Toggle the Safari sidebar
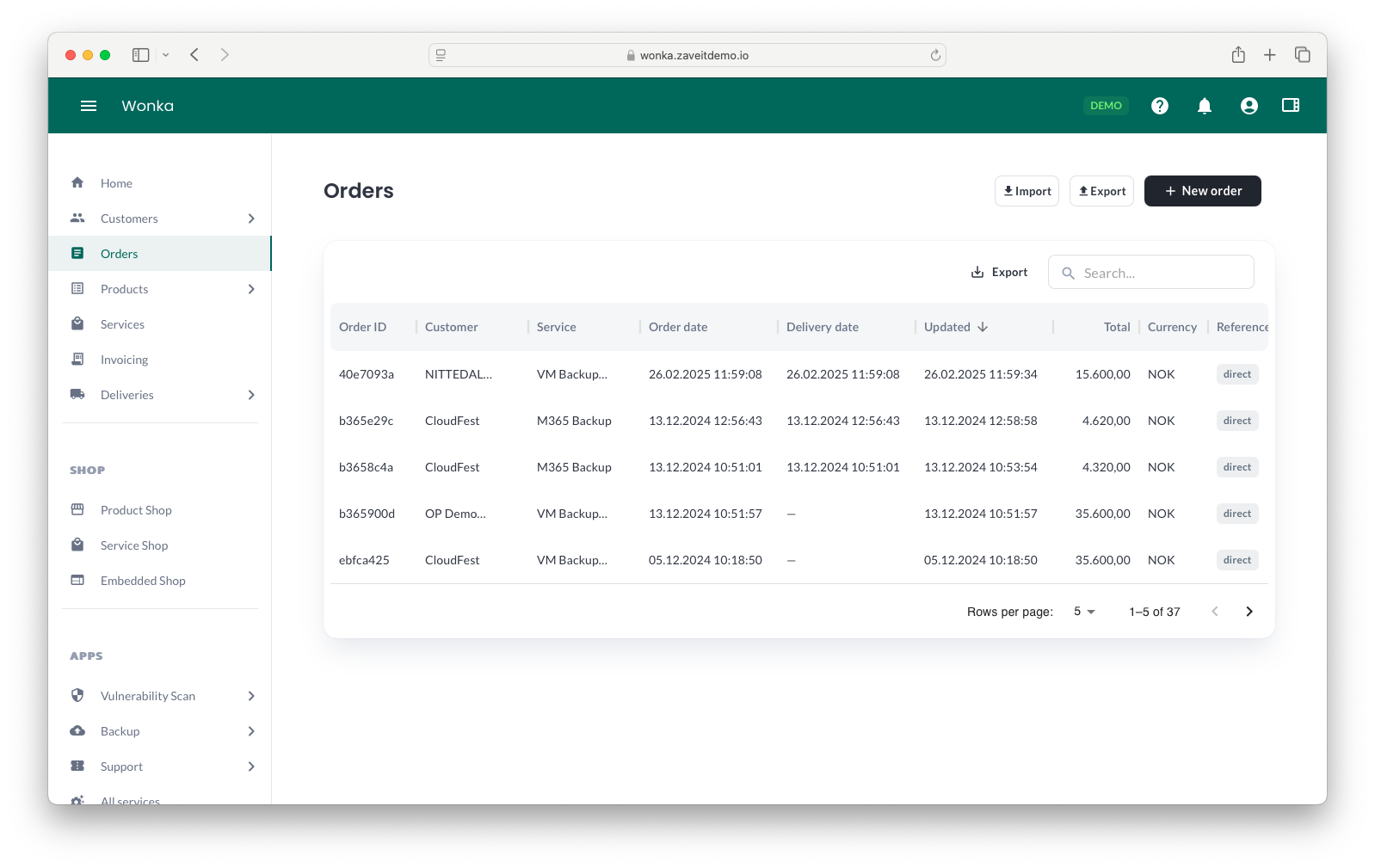This screenshot has height=868, width=1375. 141,55
